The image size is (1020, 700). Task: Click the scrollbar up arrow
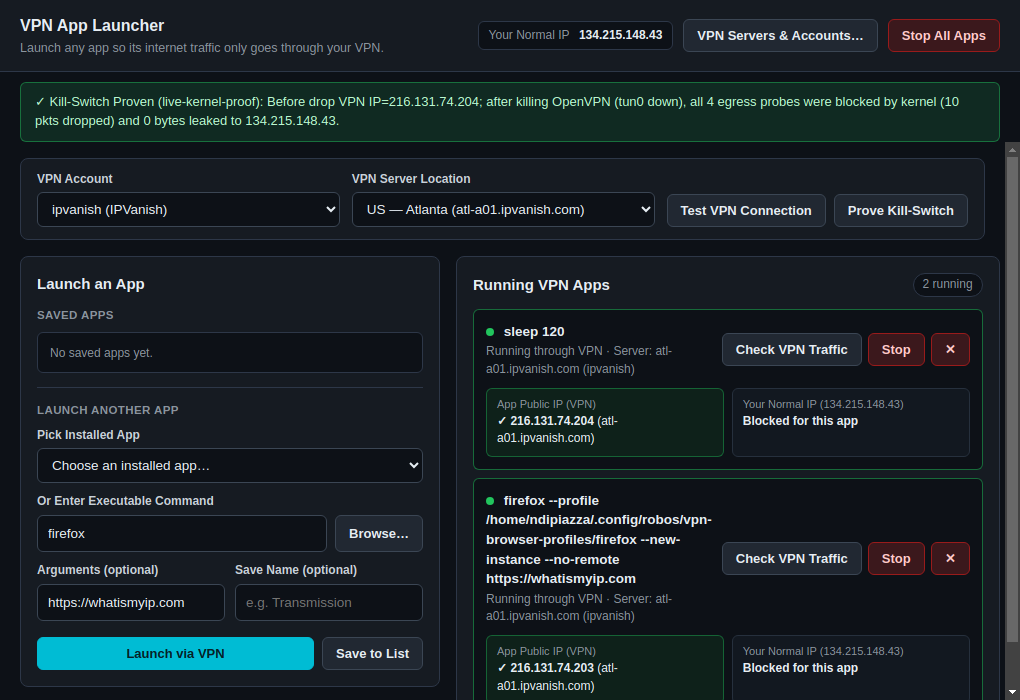1012,150
